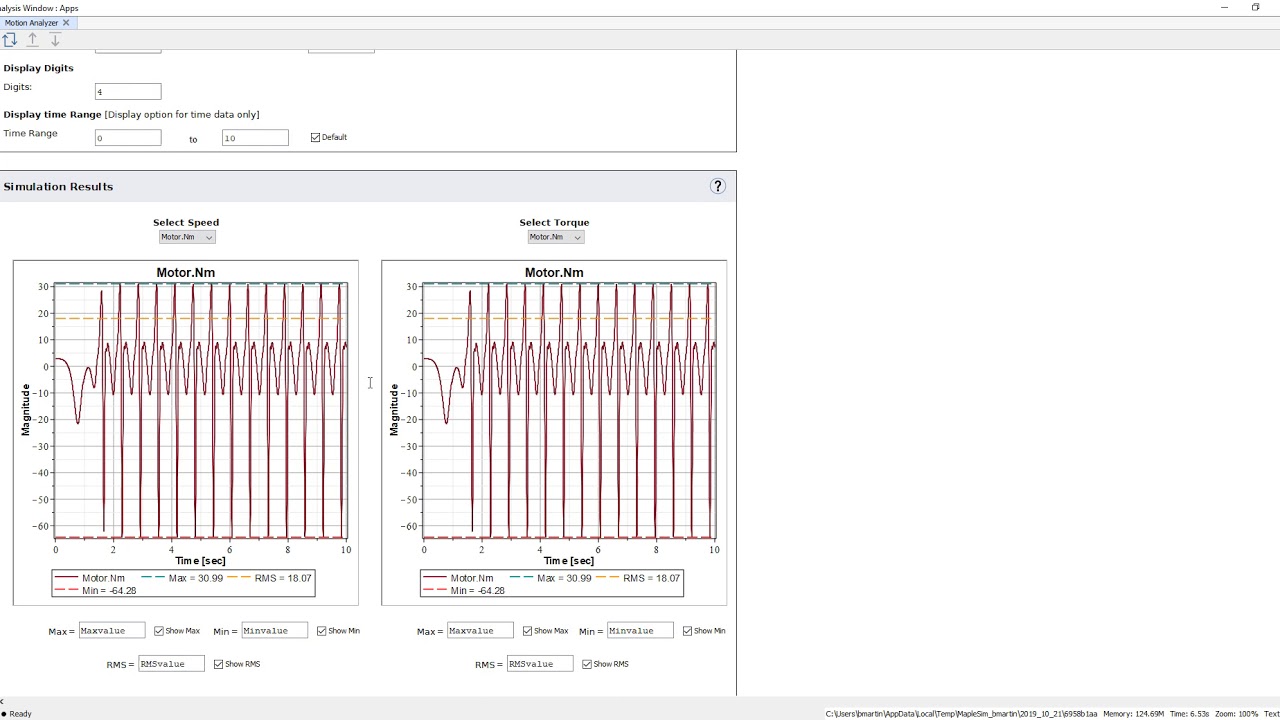Toggle Show Max under torque plot
The width and height of the screenshot is (1280, 720).
(x=527, y=631)
